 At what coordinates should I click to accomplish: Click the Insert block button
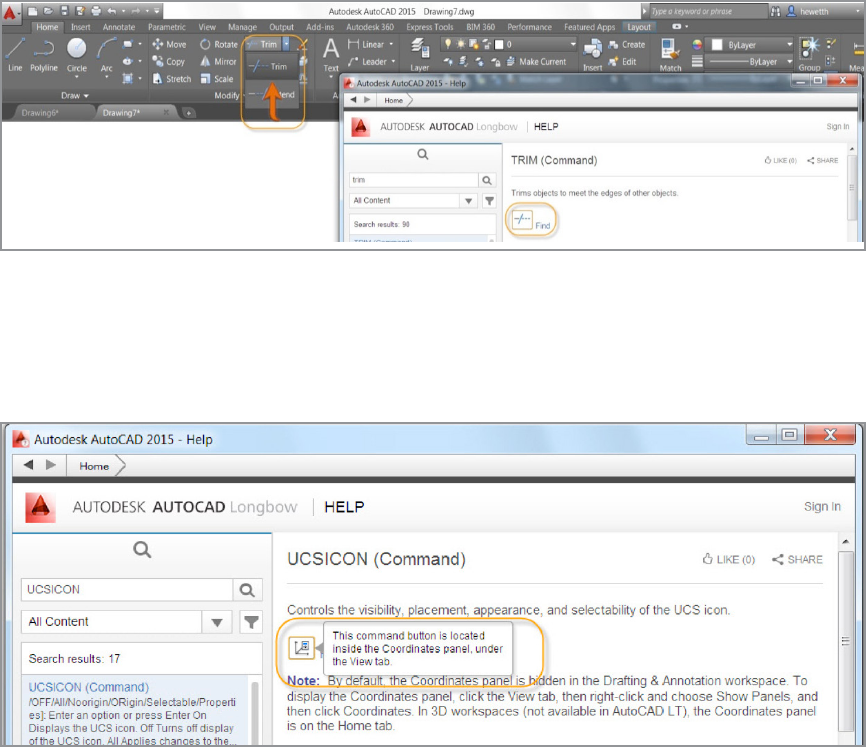[x=593, y=55]
